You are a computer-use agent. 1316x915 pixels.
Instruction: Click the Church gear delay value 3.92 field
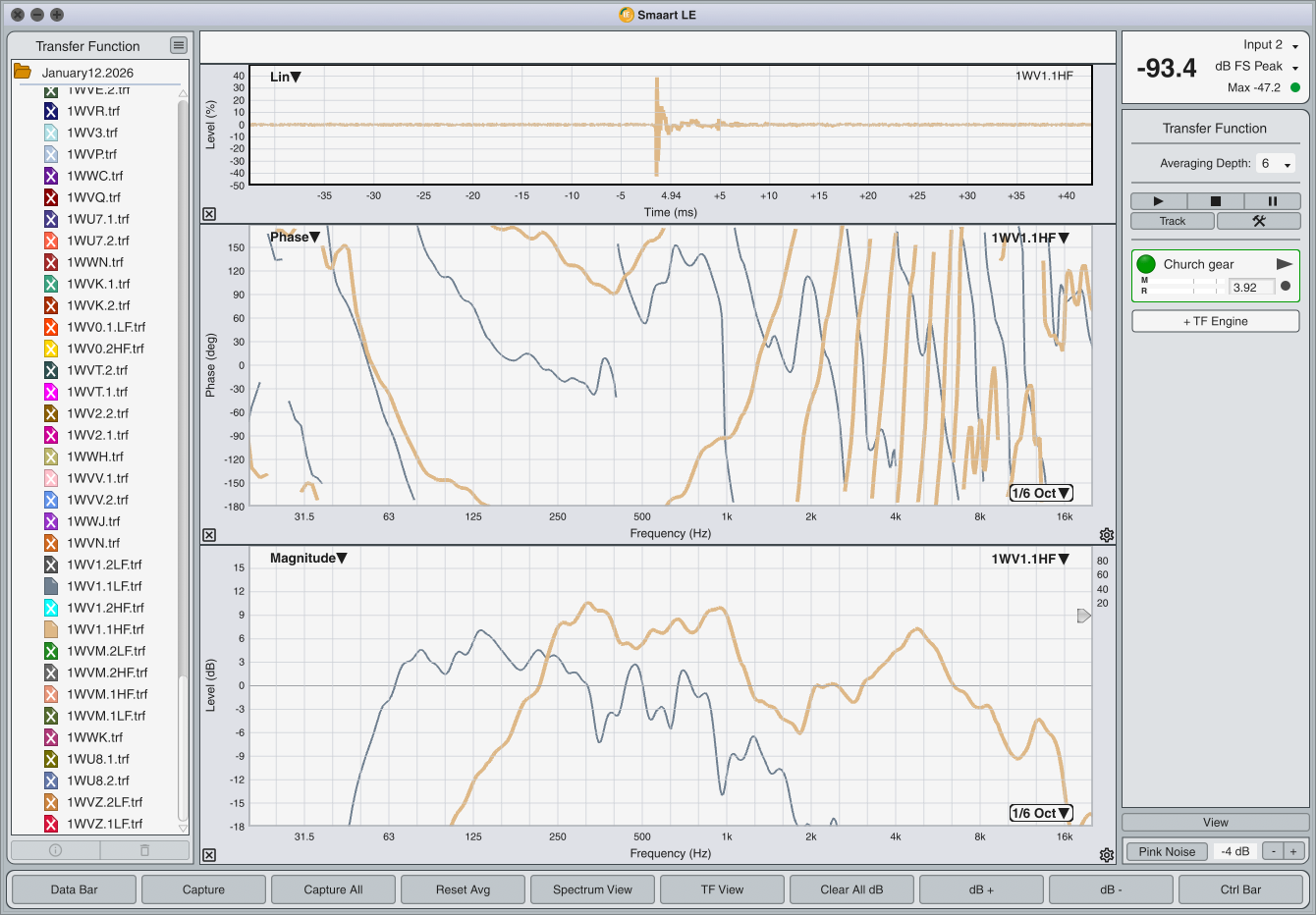(1252, 287)
